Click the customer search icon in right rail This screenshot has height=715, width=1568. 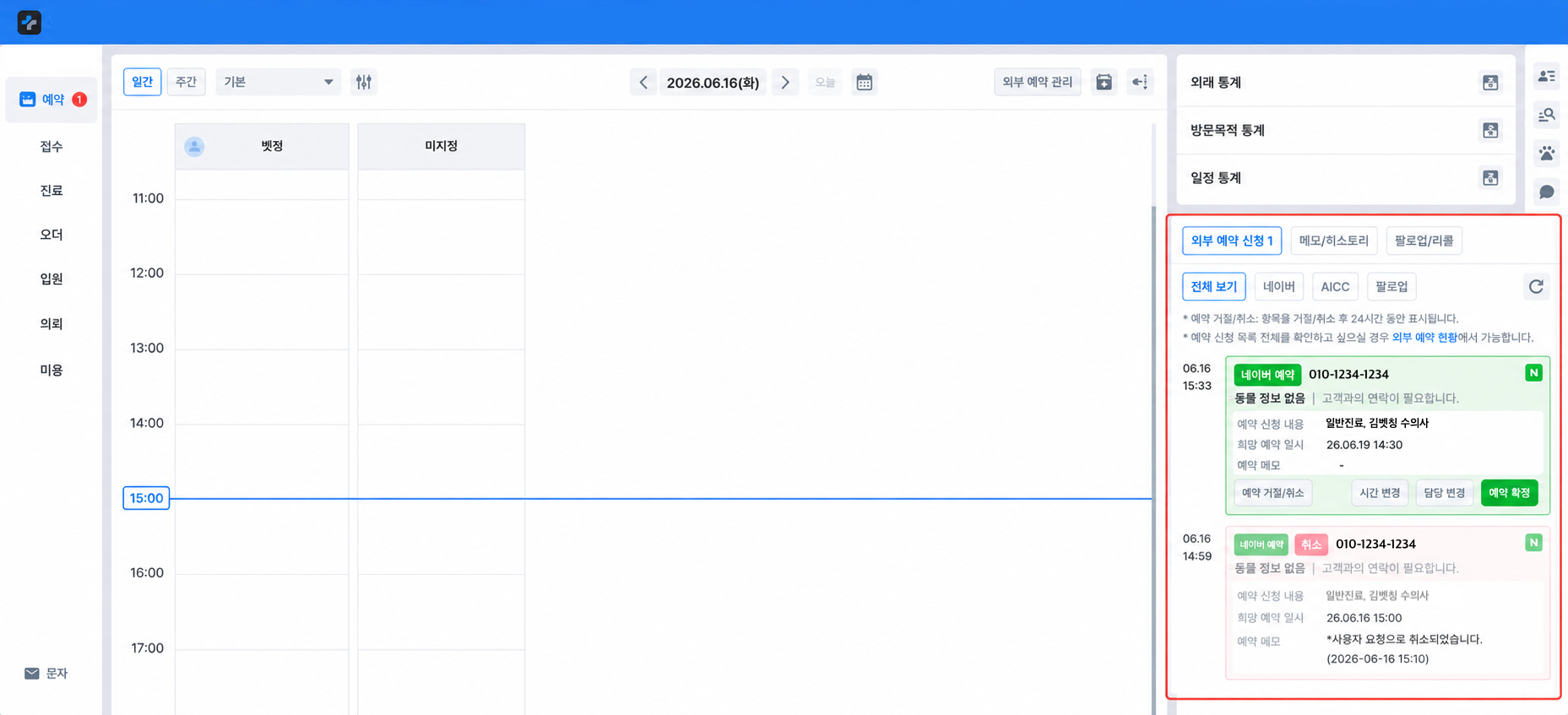(x=1547, y=115)
